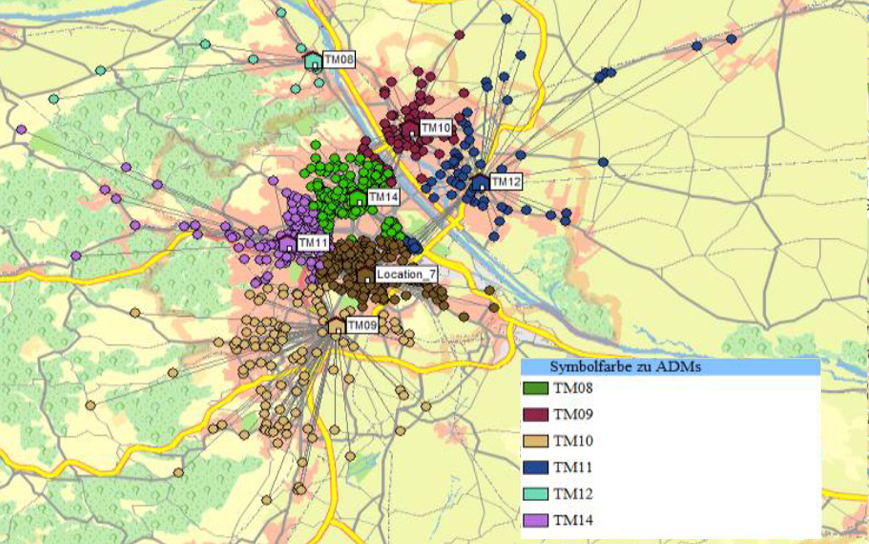This screenshot has width=869, height=544.
Task: Click the TM09 tan house icon
Action: pos(336,326)
